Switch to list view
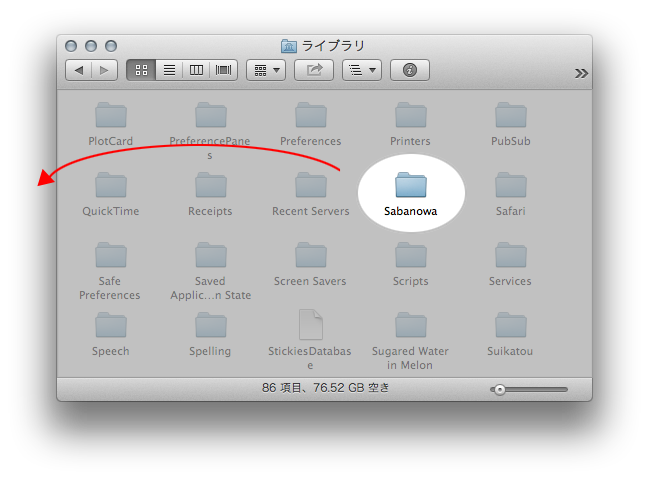This screenshot has width=649, height=480. click(x=169, y=70)
